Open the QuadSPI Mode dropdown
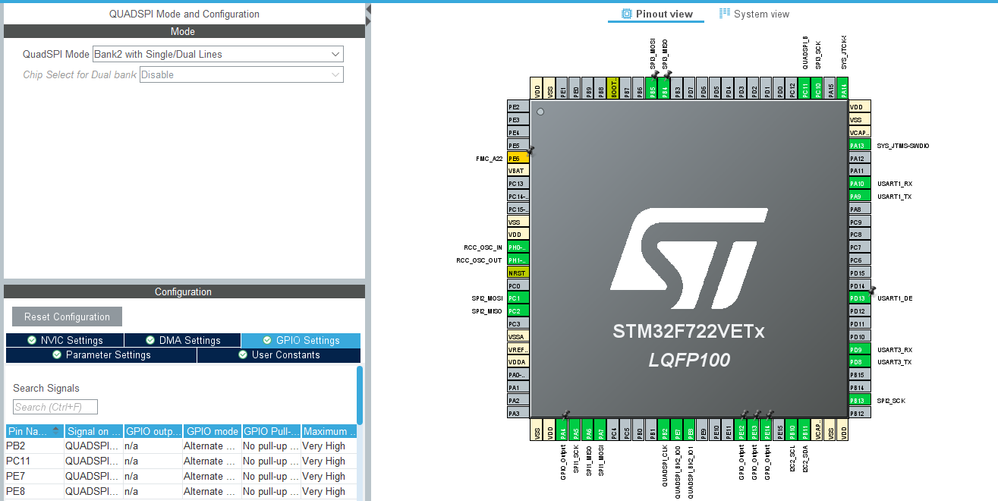 (218, 54)
